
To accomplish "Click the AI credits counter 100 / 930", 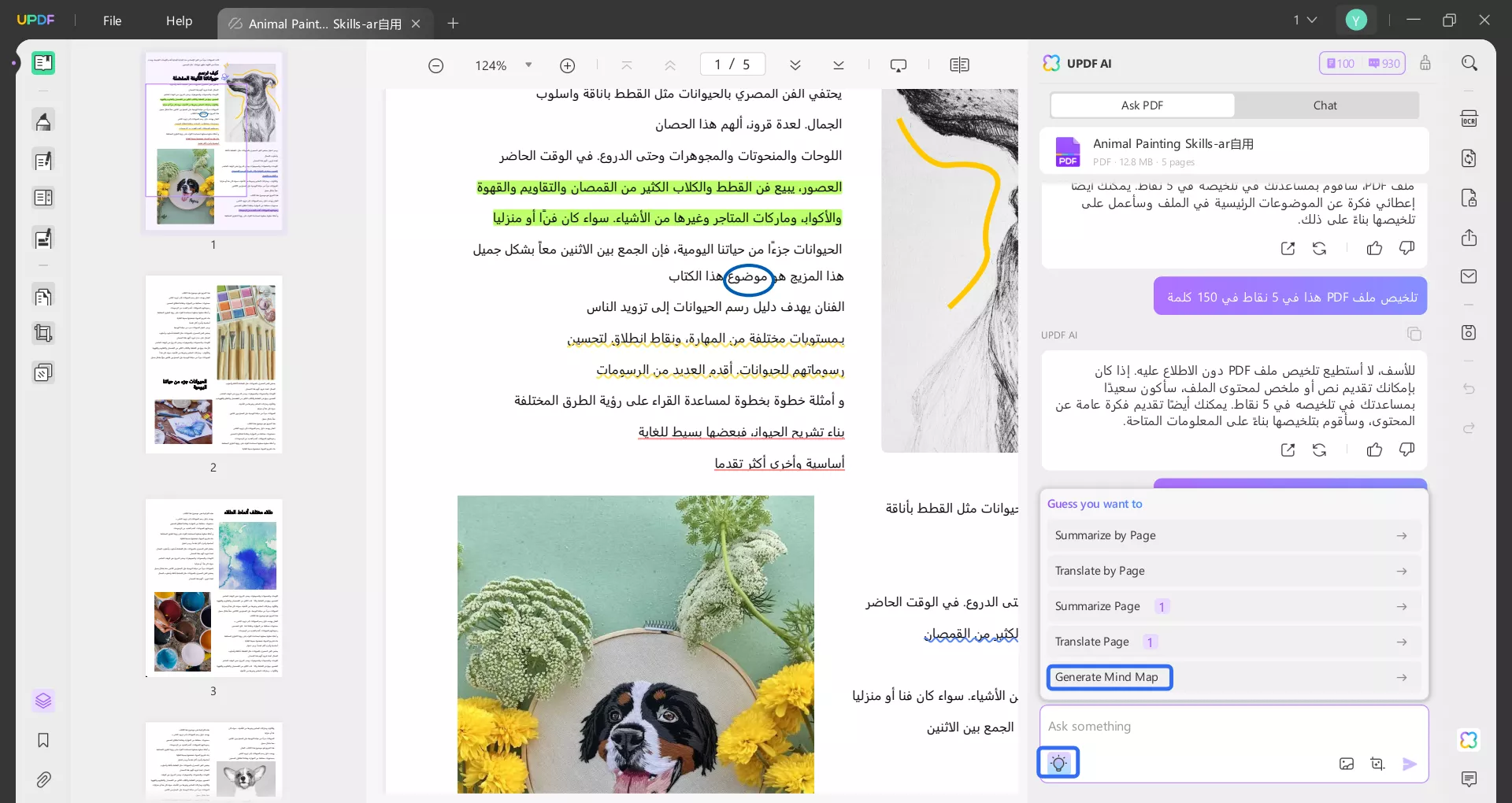I will pos(1363,63).
